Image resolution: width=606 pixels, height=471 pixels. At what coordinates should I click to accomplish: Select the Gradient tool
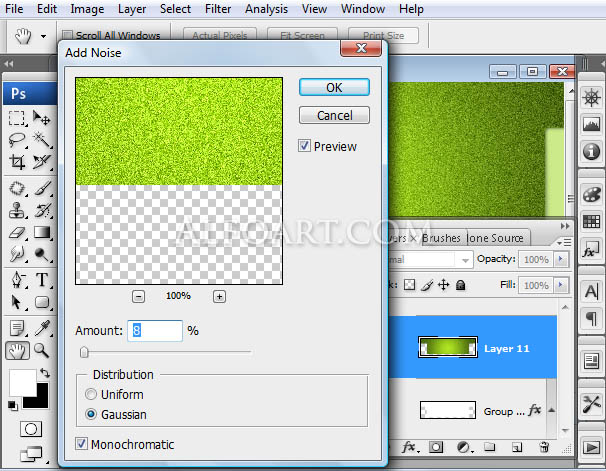click(x=41, y=233)
